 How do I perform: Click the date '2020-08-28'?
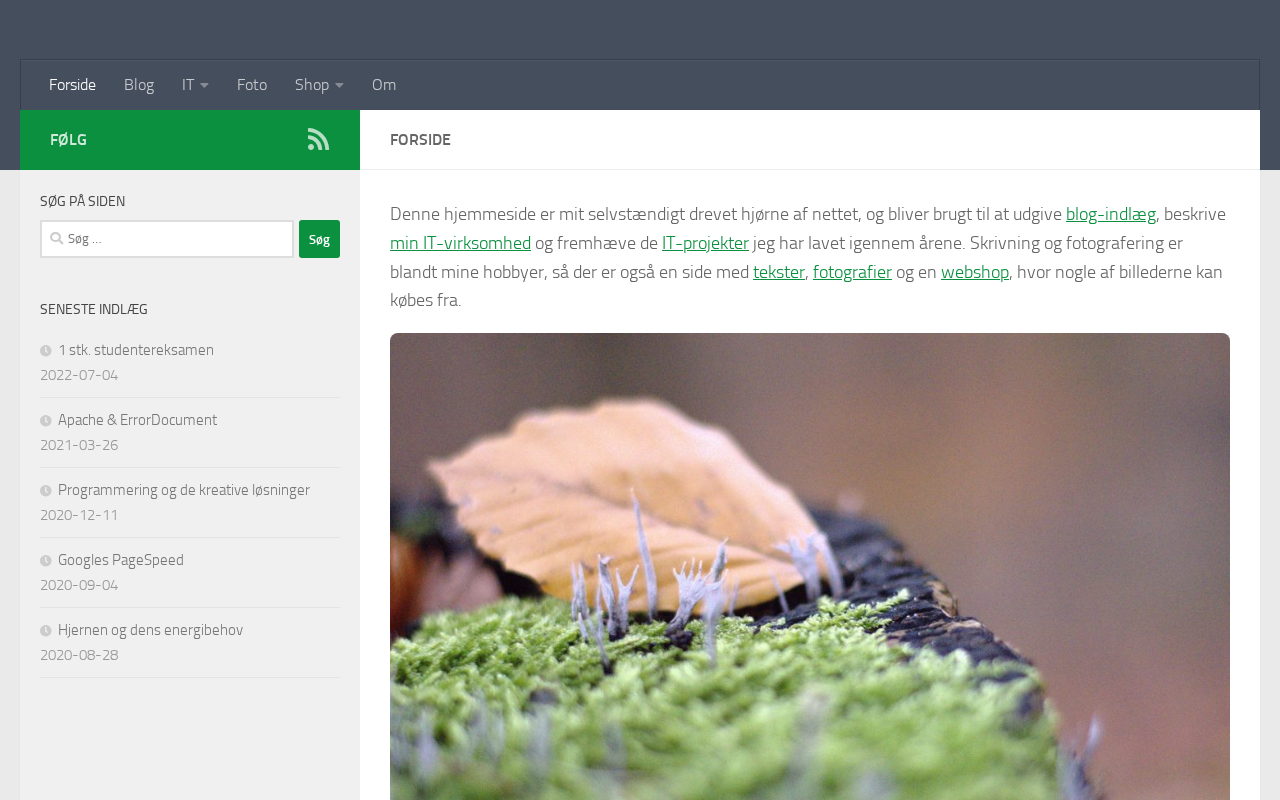(79, 655)
